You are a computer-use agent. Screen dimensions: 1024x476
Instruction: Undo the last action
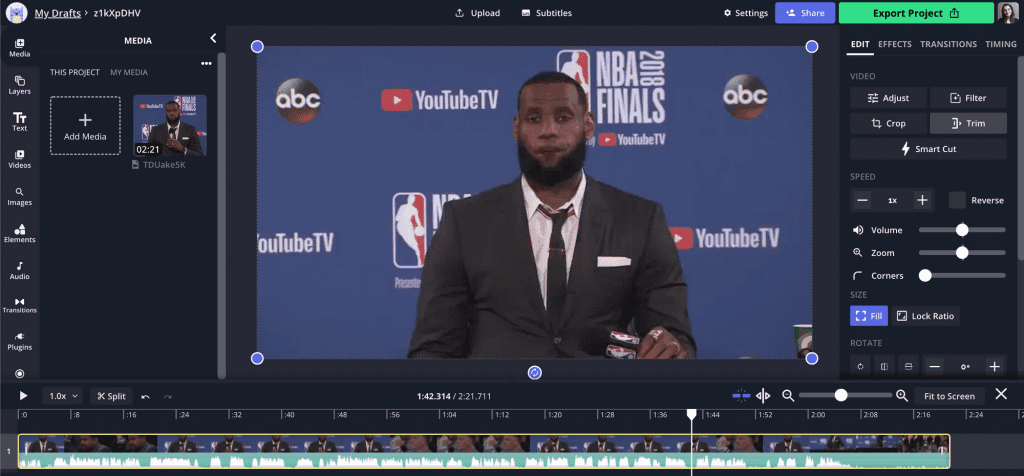pos(146,396)
